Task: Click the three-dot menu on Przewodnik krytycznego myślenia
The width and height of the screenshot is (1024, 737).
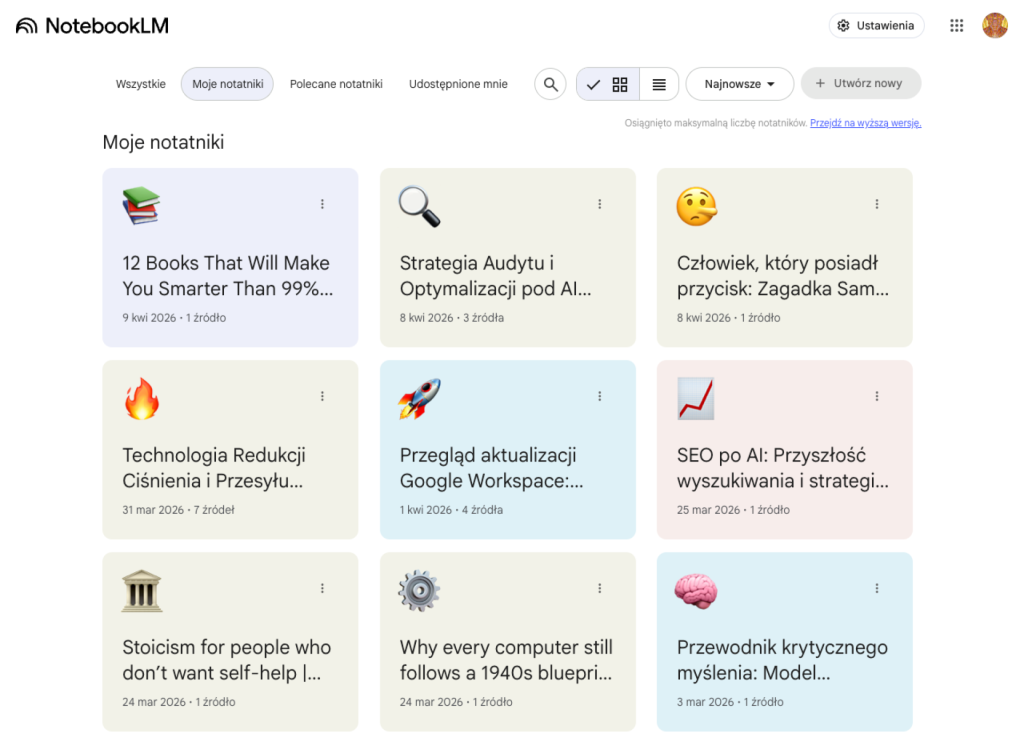Action: (877, 588)
